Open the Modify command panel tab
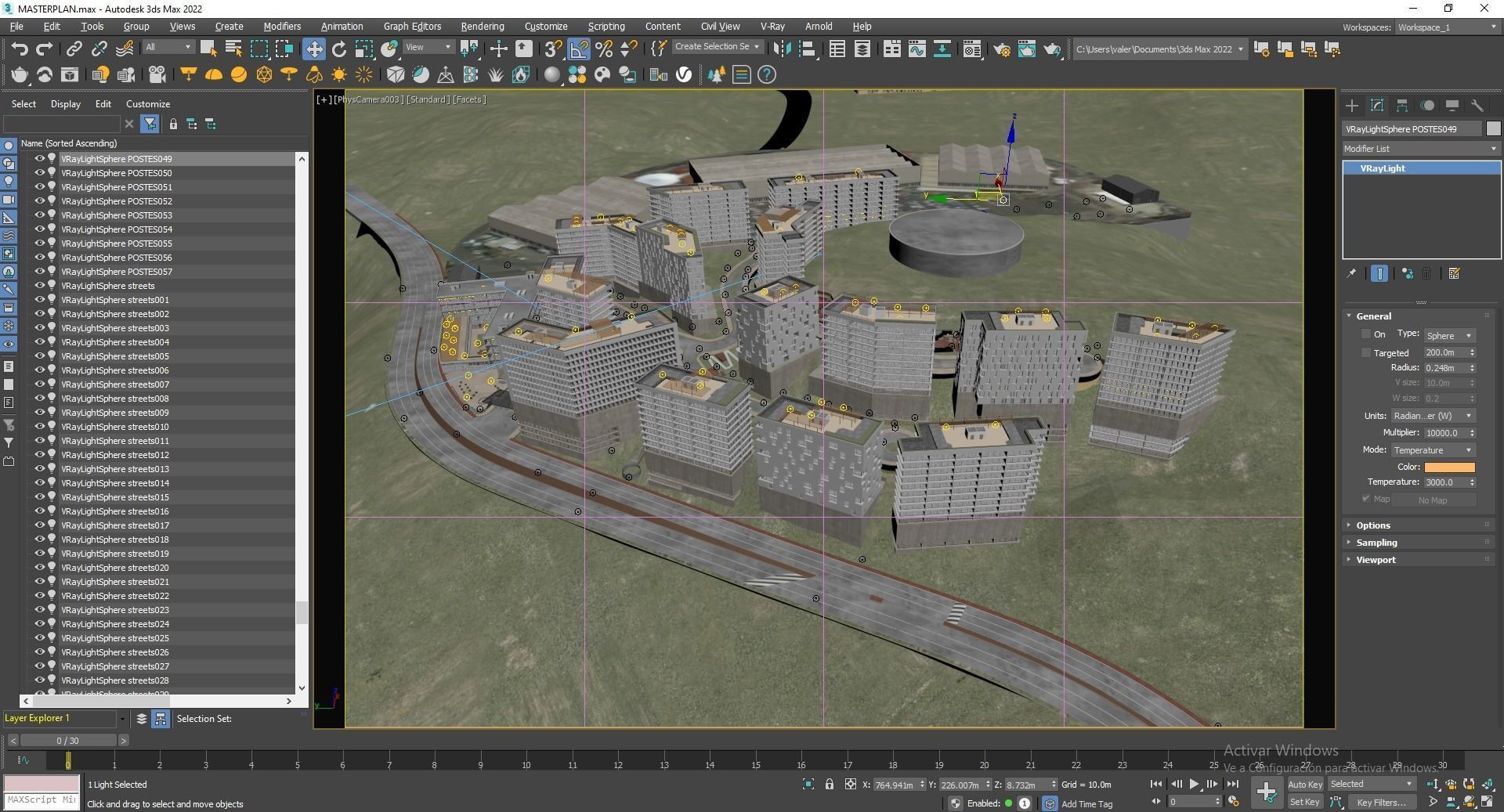The image size is (1504, 812). 1377,105
